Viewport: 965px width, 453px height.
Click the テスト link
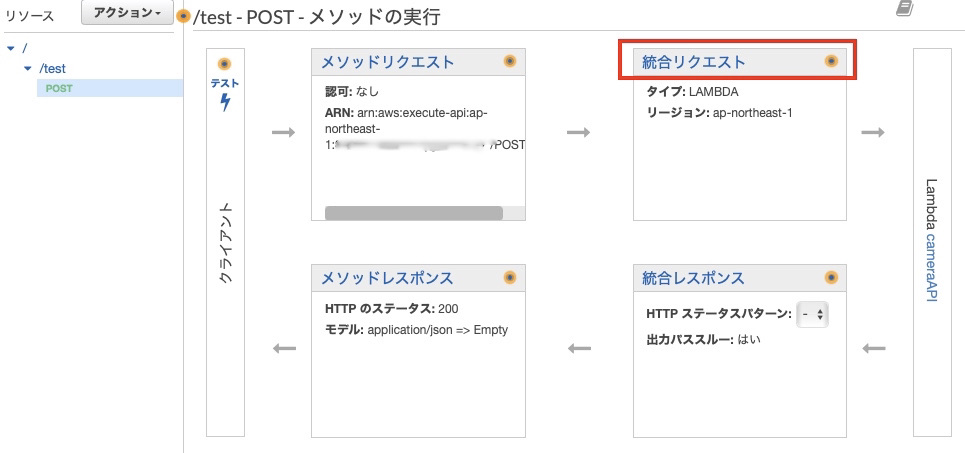225,83
